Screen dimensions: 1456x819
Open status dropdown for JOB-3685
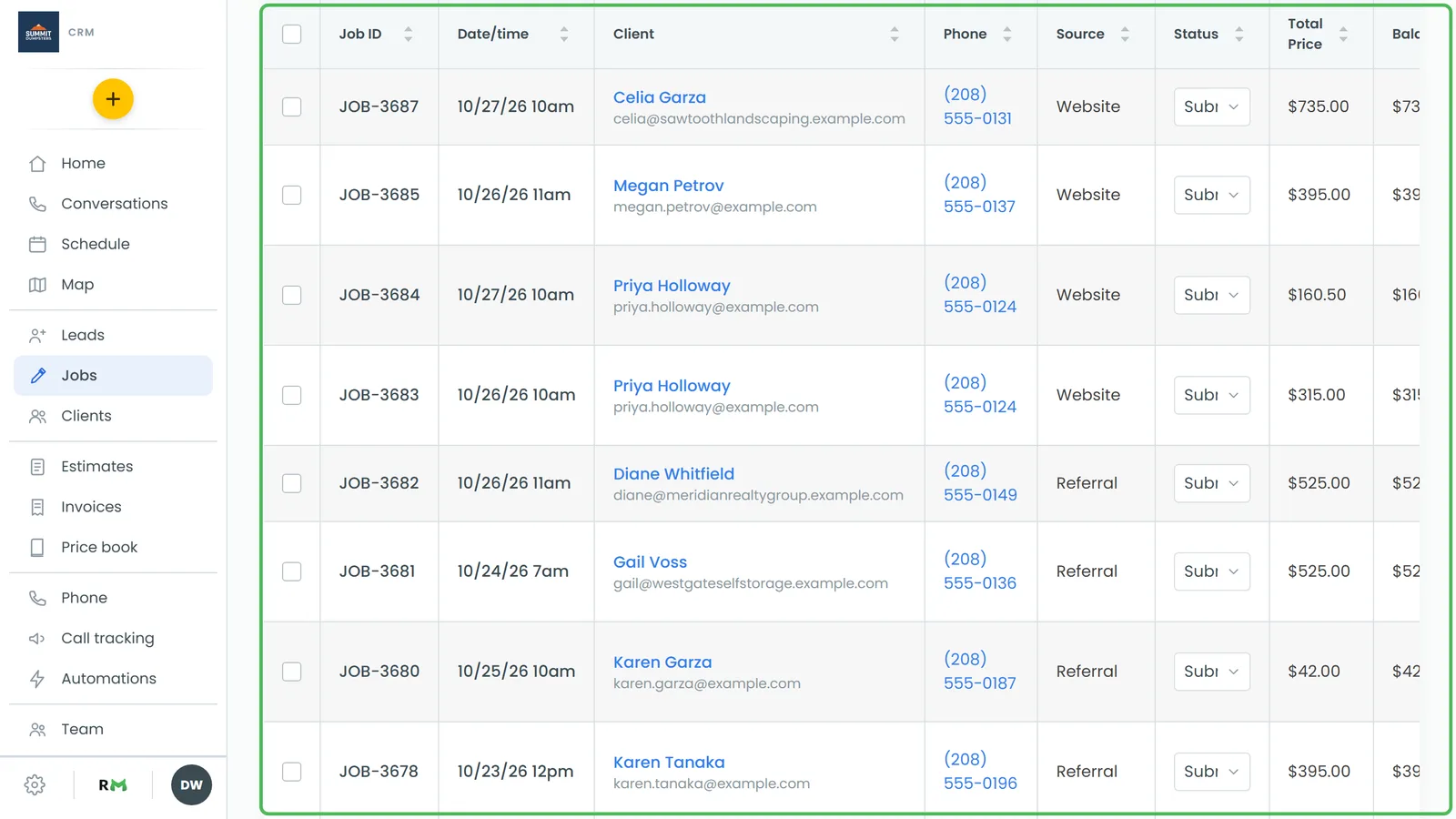tap(1211, 195)
